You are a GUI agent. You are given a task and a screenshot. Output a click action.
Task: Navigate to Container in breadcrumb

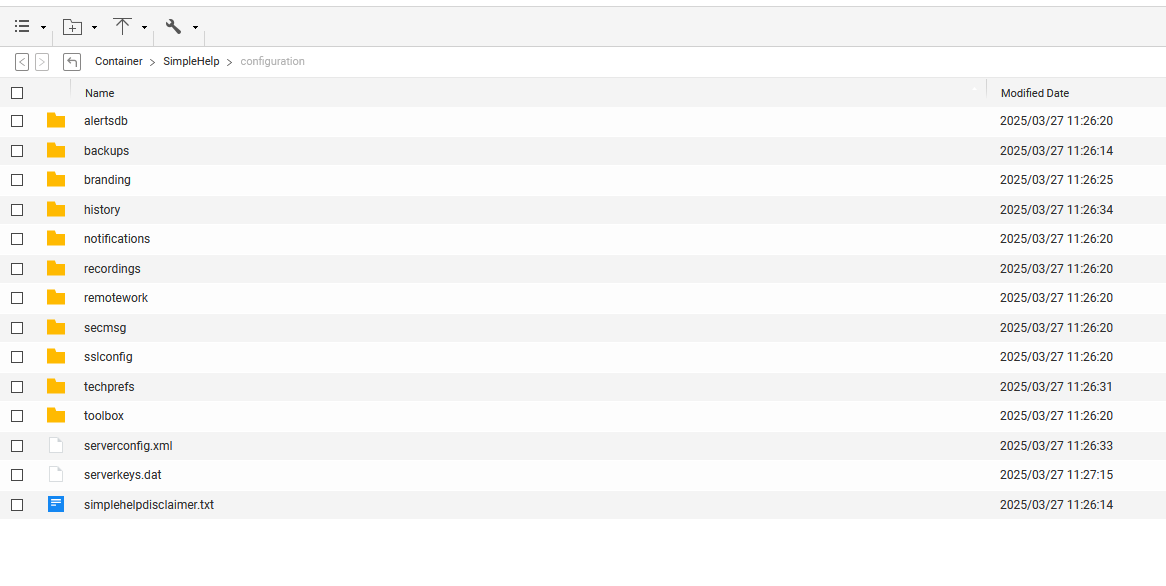pos(118,62)
